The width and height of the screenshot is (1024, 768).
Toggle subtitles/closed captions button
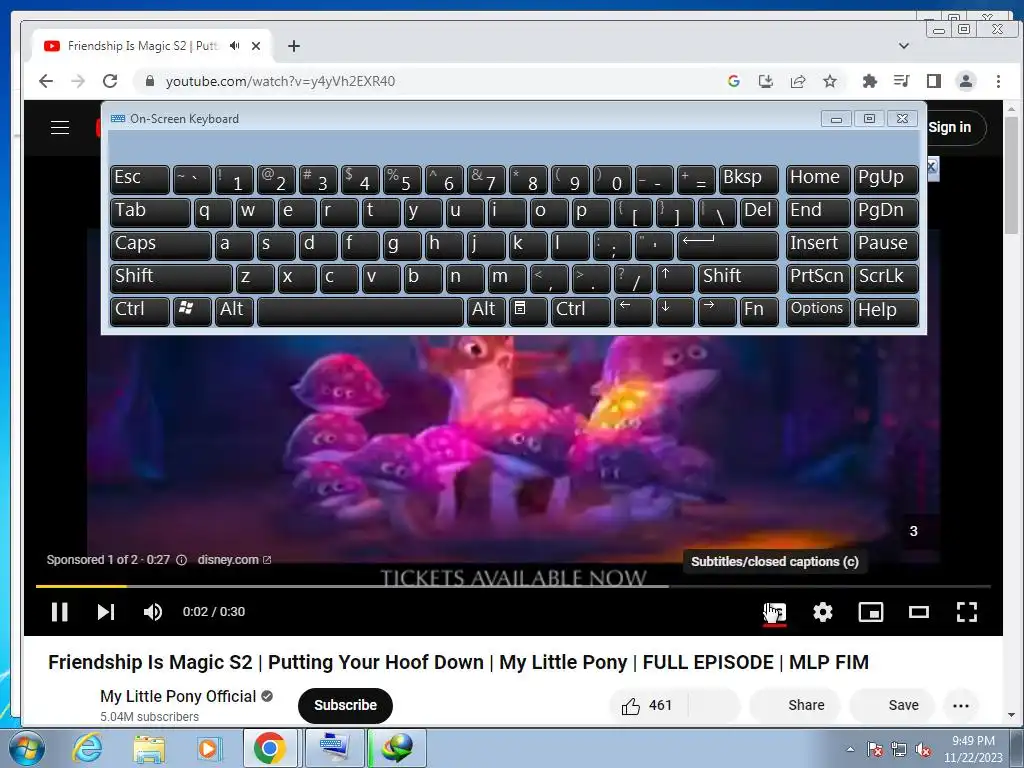[x=775, y=613]
